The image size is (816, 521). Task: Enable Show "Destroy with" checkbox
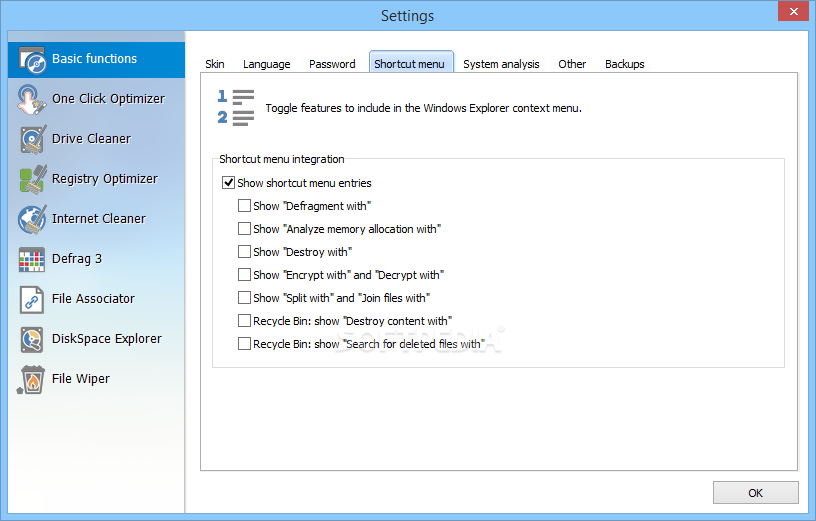point(244,252)
